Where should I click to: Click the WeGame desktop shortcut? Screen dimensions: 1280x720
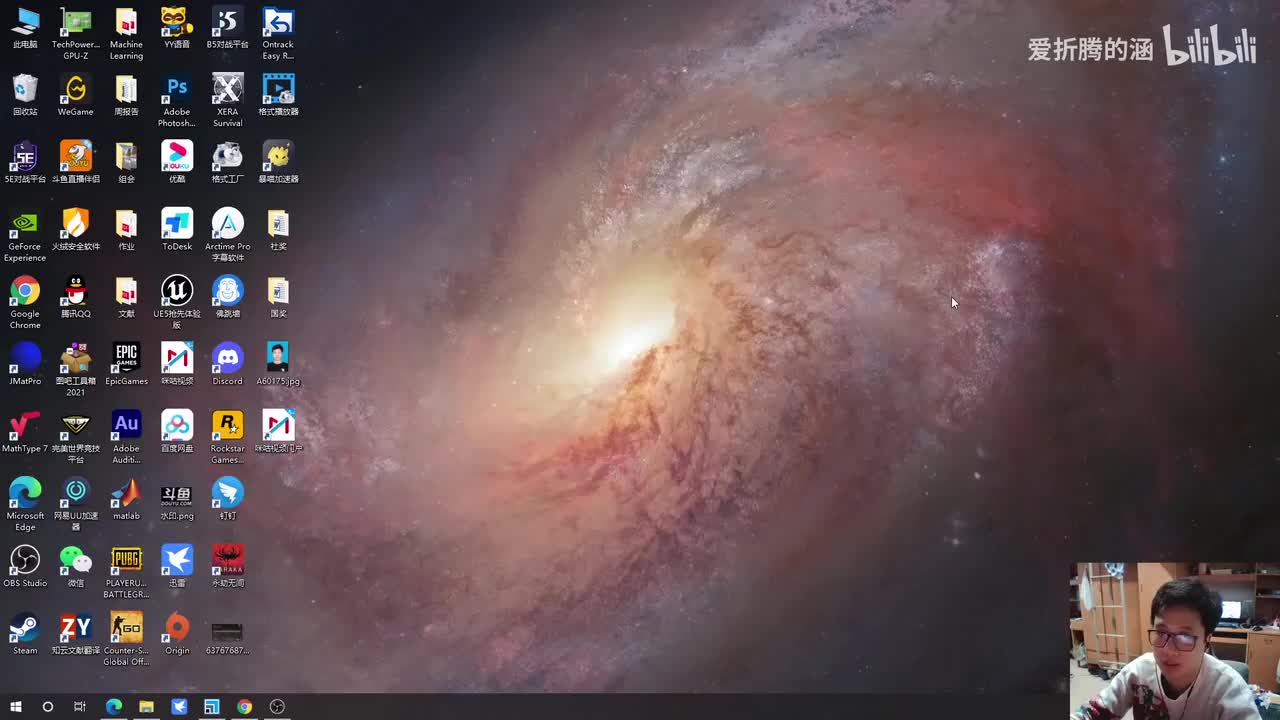tap(76, 96)
